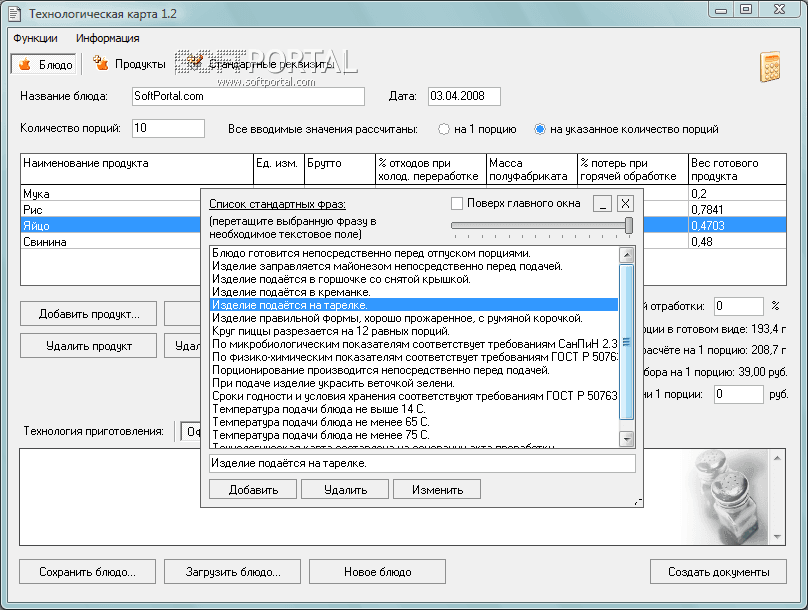Select the Яйцо row in product table
This screenshot has width=808, height=610.
111,226
